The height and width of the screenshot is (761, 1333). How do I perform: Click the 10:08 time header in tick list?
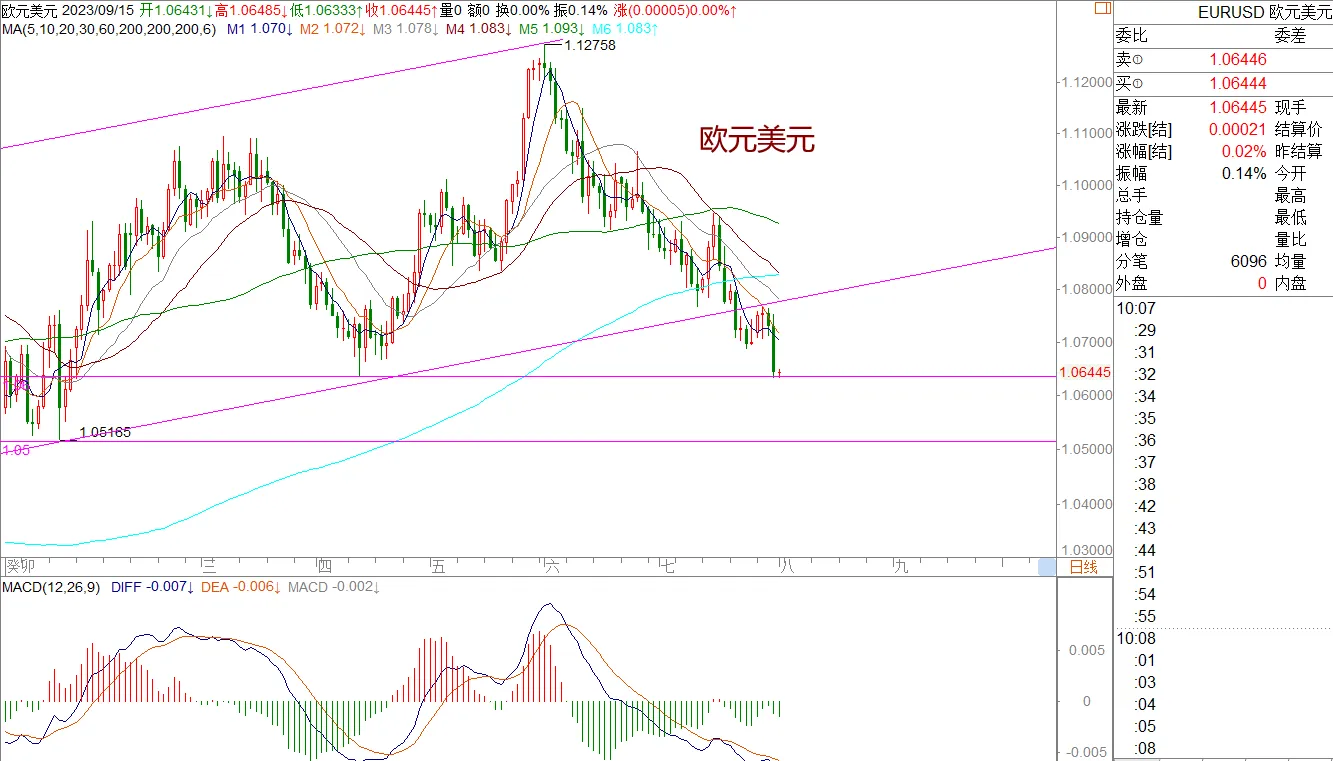(x=1135, y=638)
